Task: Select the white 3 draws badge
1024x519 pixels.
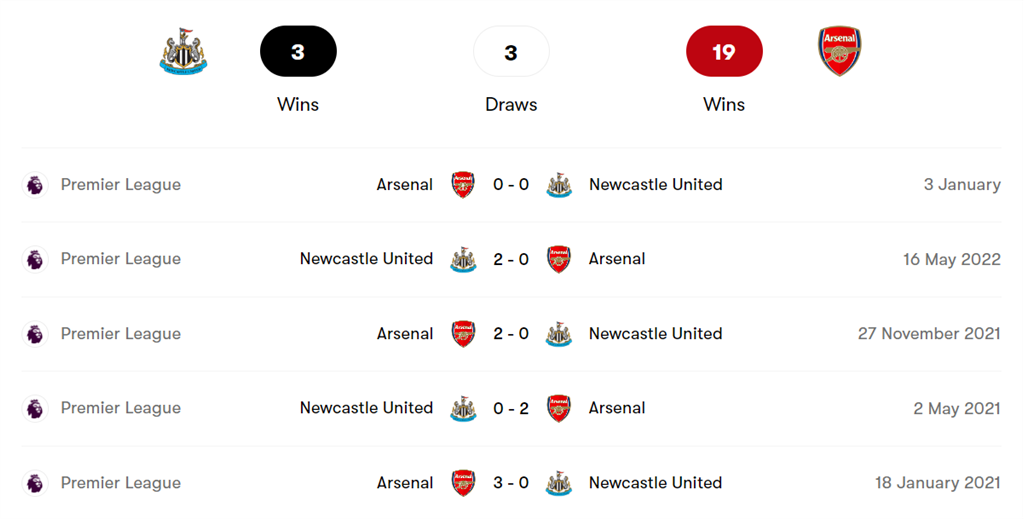Action: point(511,52)
